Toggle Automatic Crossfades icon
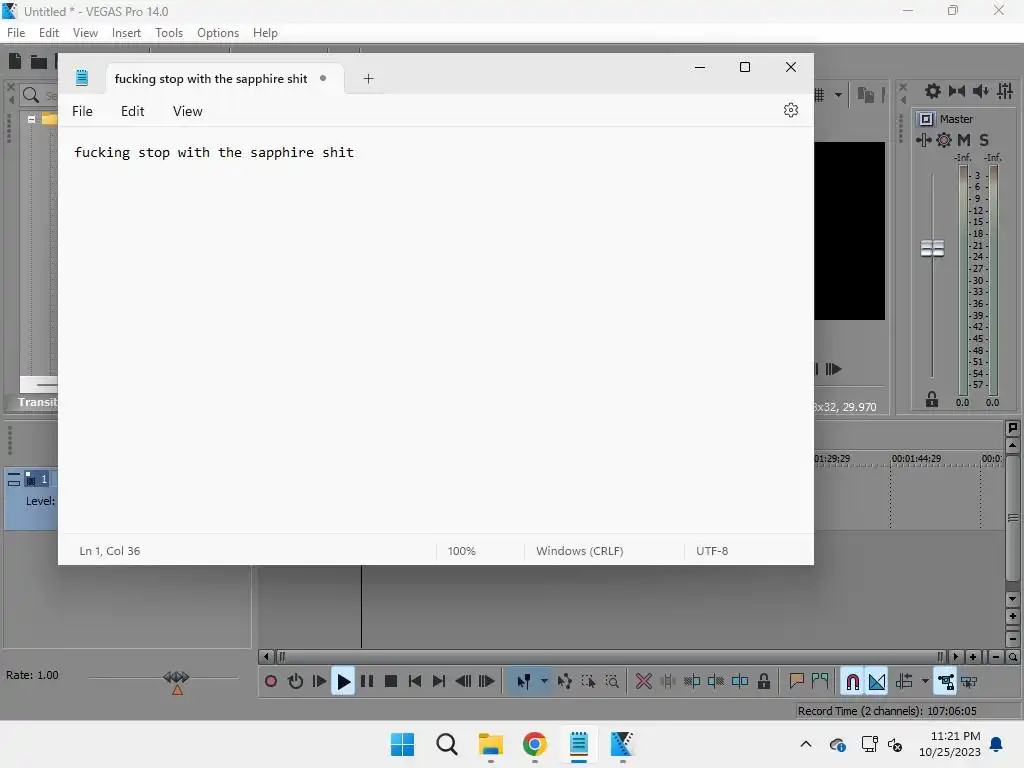 point(876,681)
